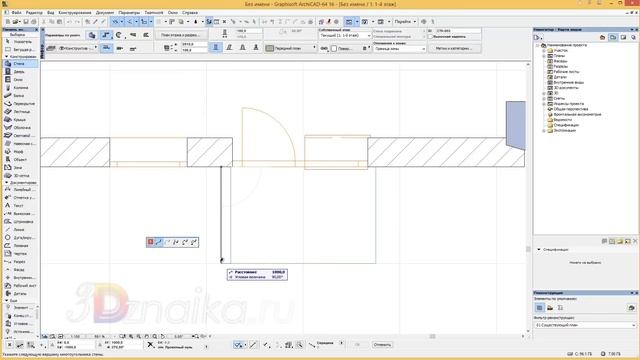Select the Текст (Text) tool

20,206
